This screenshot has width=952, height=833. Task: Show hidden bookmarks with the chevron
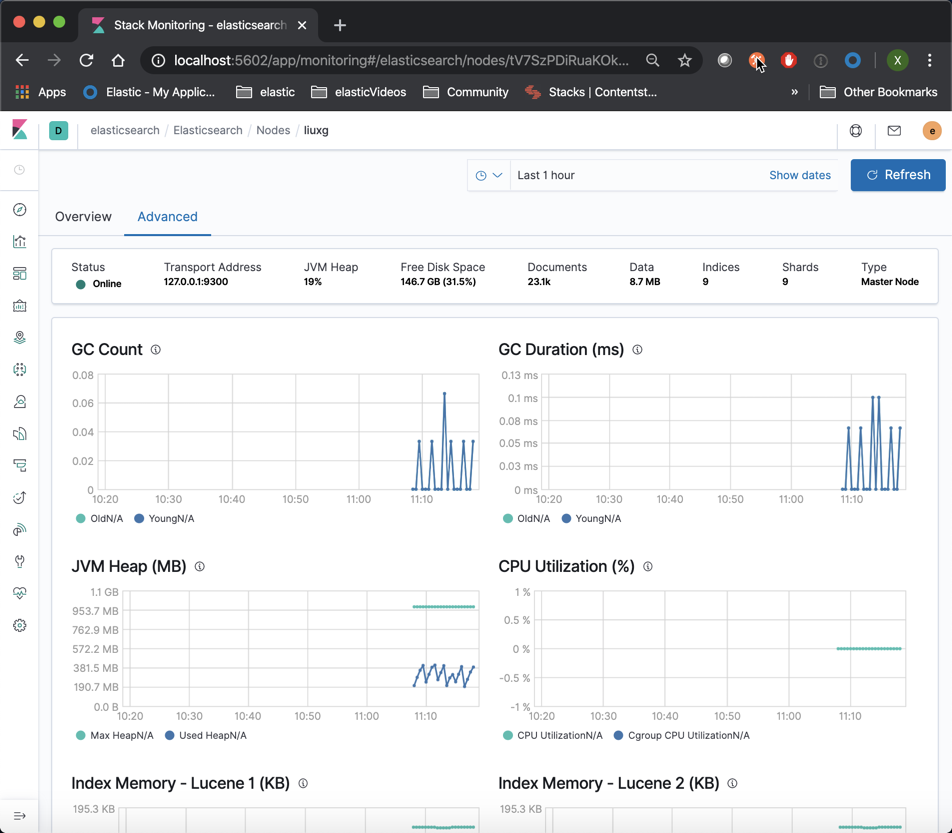(x=794, y=92)
